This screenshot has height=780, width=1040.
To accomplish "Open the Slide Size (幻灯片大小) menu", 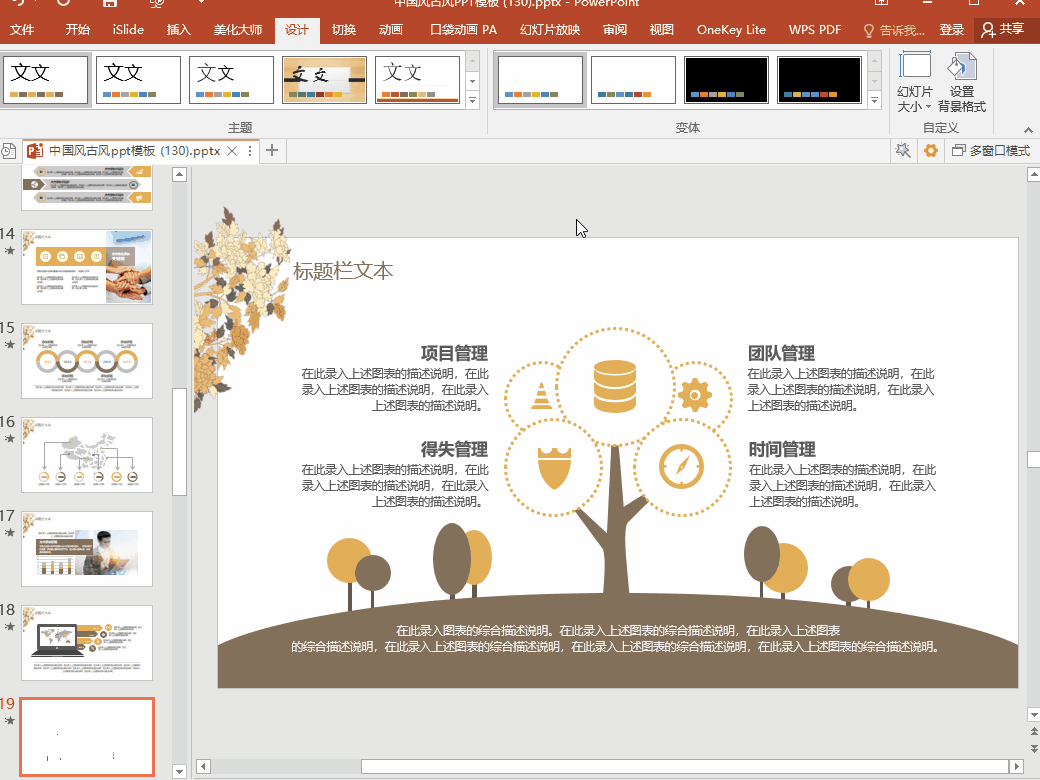I will click(914, 84).
